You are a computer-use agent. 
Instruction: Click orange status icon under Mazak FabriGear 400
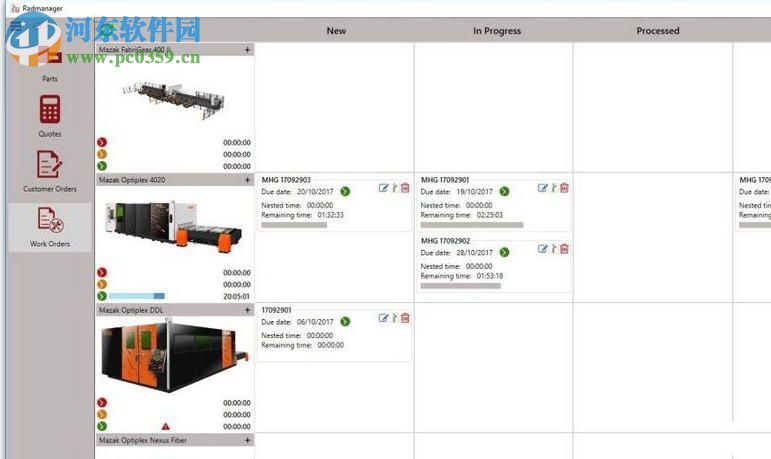coord(102,154)
